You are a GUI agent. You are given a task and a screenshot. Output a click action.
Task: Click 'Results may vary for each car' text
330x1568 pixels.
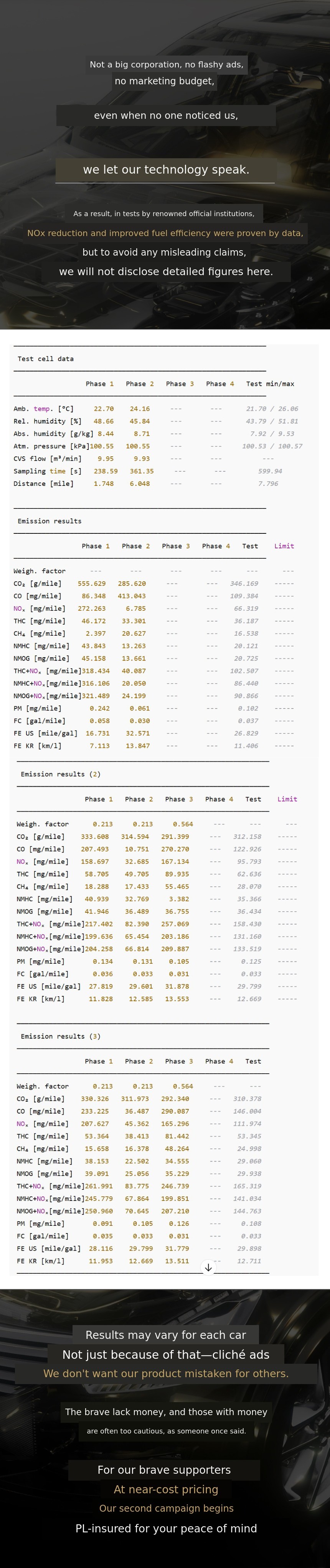(x=165, y=1335)
